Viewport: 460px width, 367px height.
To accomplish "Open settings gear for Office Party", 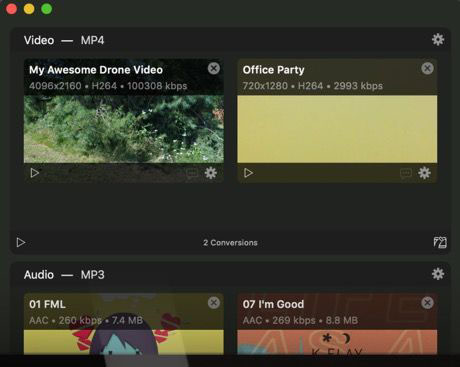I will [x=424, y=173].
